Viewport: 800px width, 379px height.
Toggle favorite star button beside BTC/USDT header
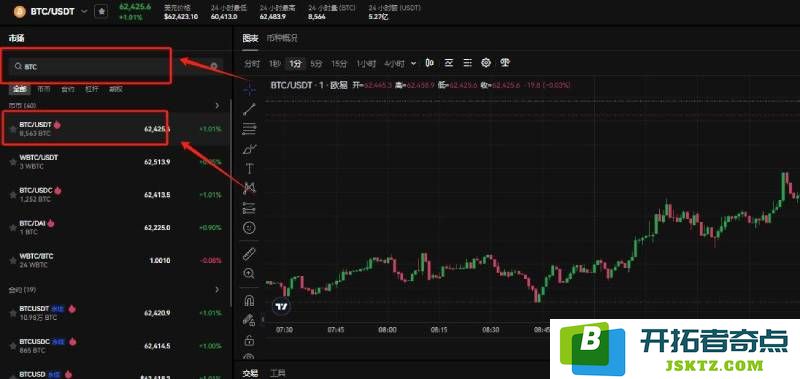(101, 11)
